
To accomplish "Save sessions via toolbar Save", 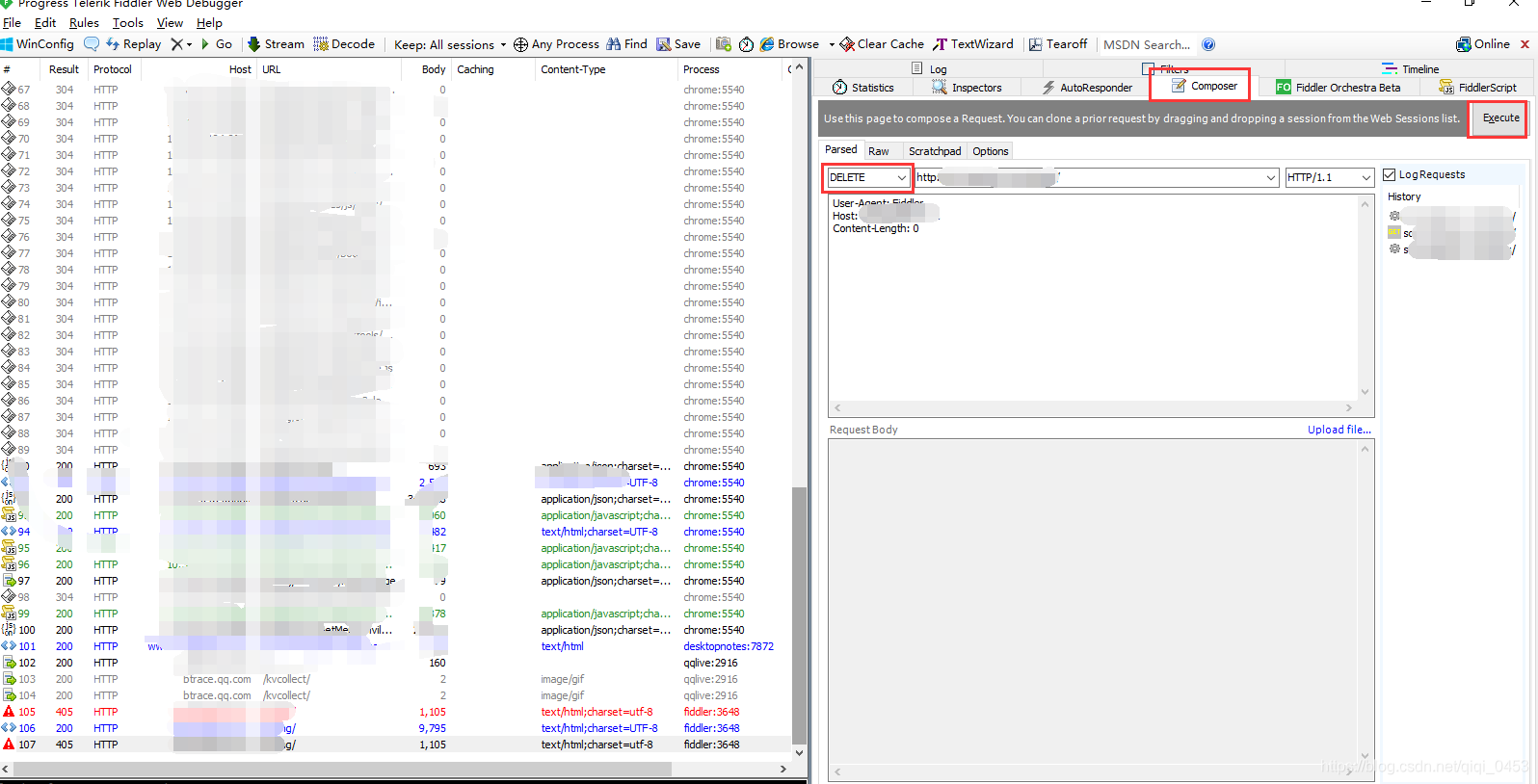I will 678,44.
